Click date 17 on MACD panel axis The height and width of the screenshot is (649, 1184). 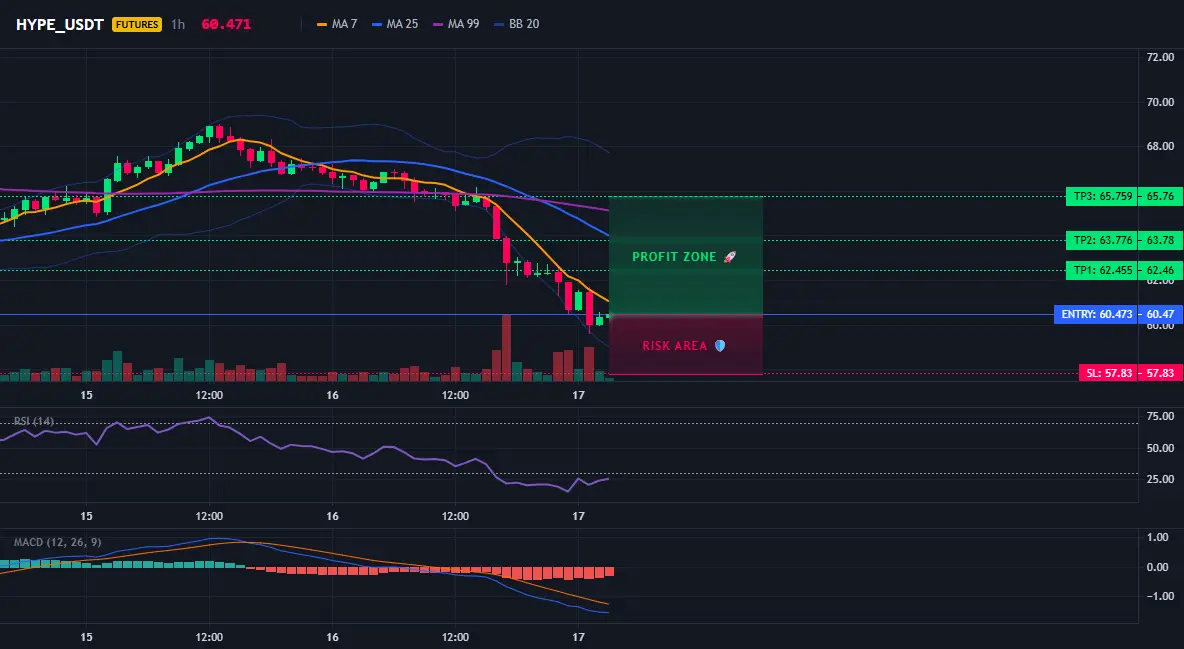[578, 637]
